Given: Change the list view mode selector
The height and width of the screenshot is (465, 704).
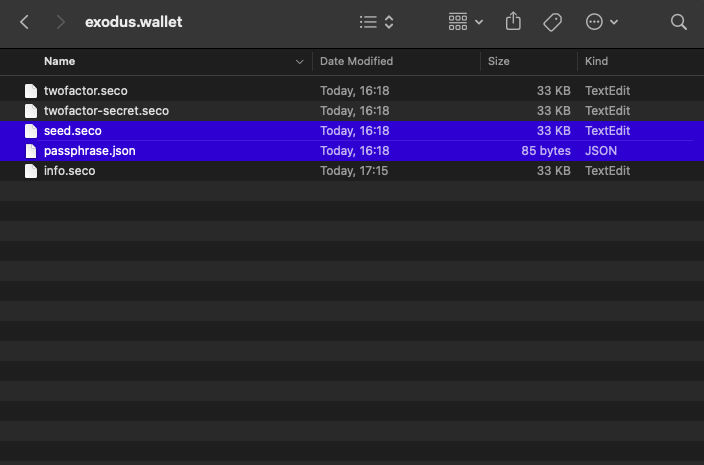Looking at the screenshot, I should [376, 21].
